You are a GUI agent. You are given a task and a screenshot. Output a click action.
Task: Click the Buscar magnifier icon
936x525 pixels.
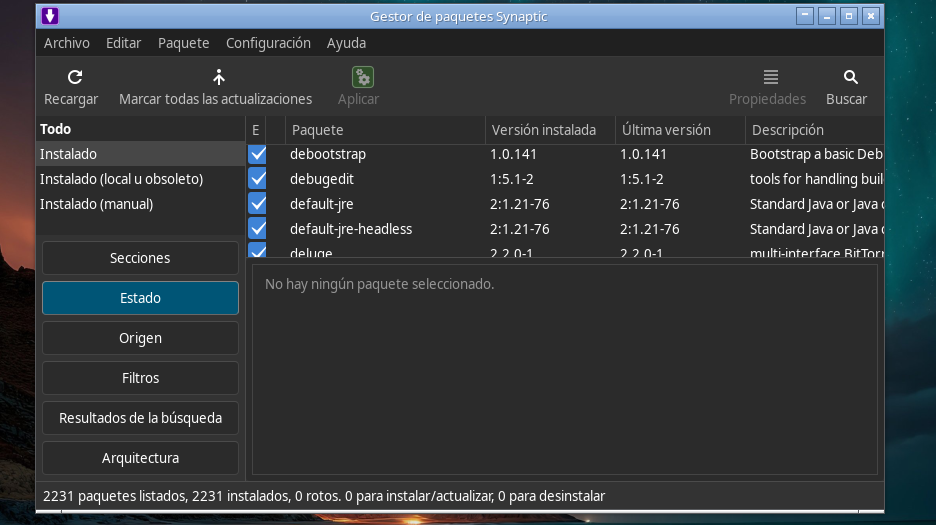(x=851, y=77)
